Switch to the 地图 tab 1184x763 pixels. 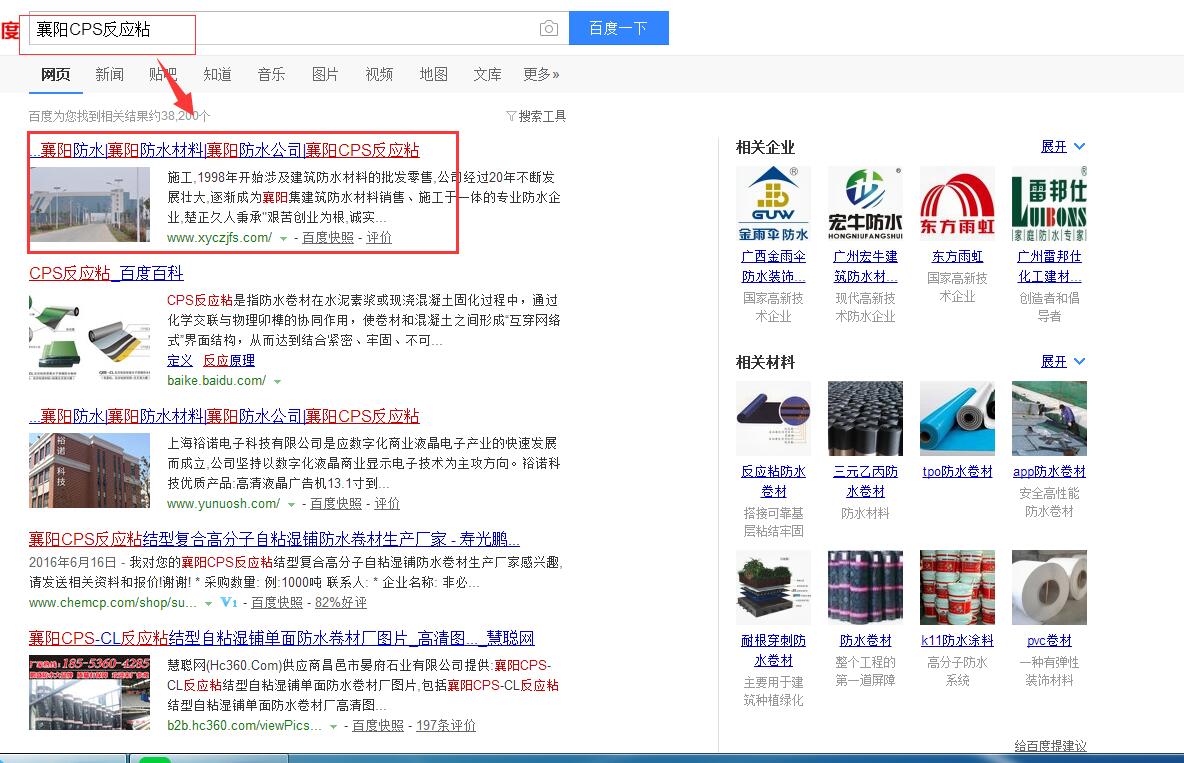pyautogui.click(x=433, y=74)
